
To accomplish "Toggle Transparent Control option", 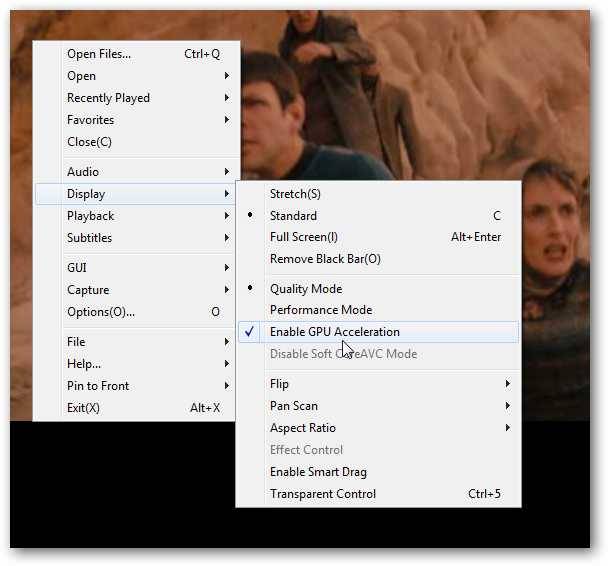I will (378, 494).
